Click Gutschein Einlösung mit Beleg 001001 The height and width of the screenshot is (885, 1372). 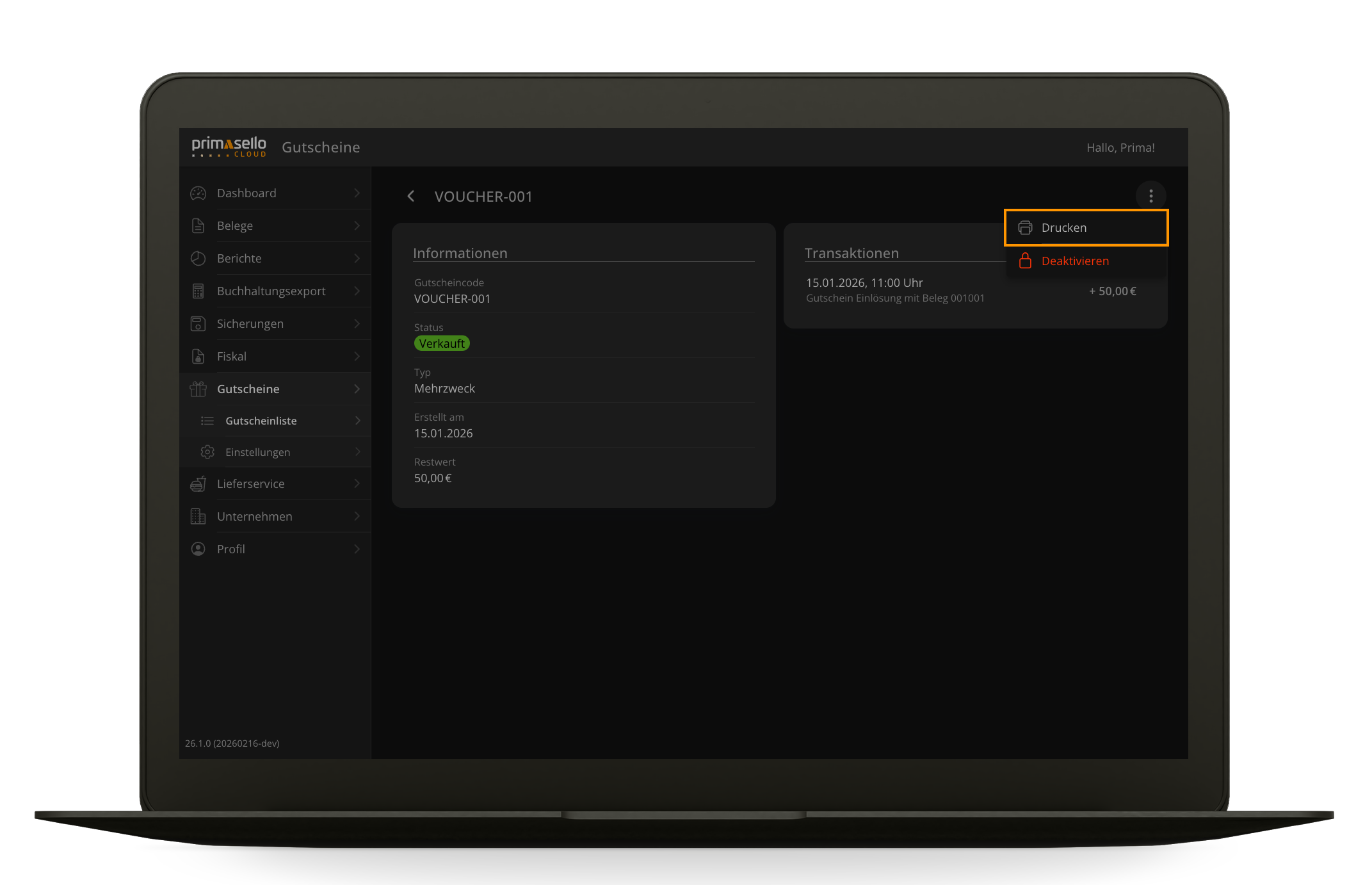click(x=895, y=298)
